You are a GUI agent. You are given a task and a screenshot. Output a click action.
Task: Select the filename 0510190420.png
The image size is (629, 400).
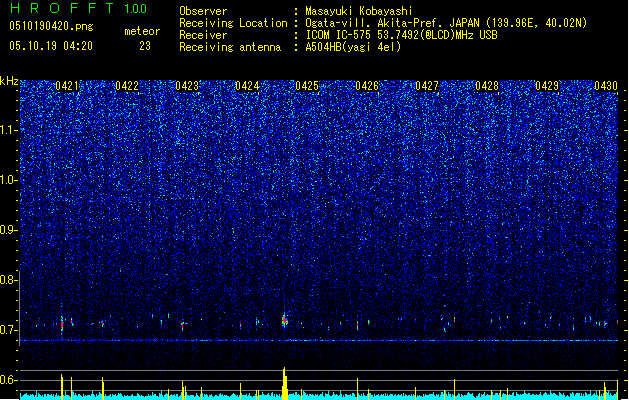(x=51, y=26)
